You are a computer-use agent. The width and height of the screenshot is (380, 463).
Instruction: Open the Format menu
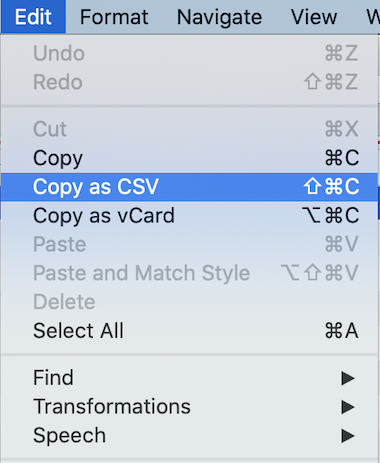click(114, 17)
